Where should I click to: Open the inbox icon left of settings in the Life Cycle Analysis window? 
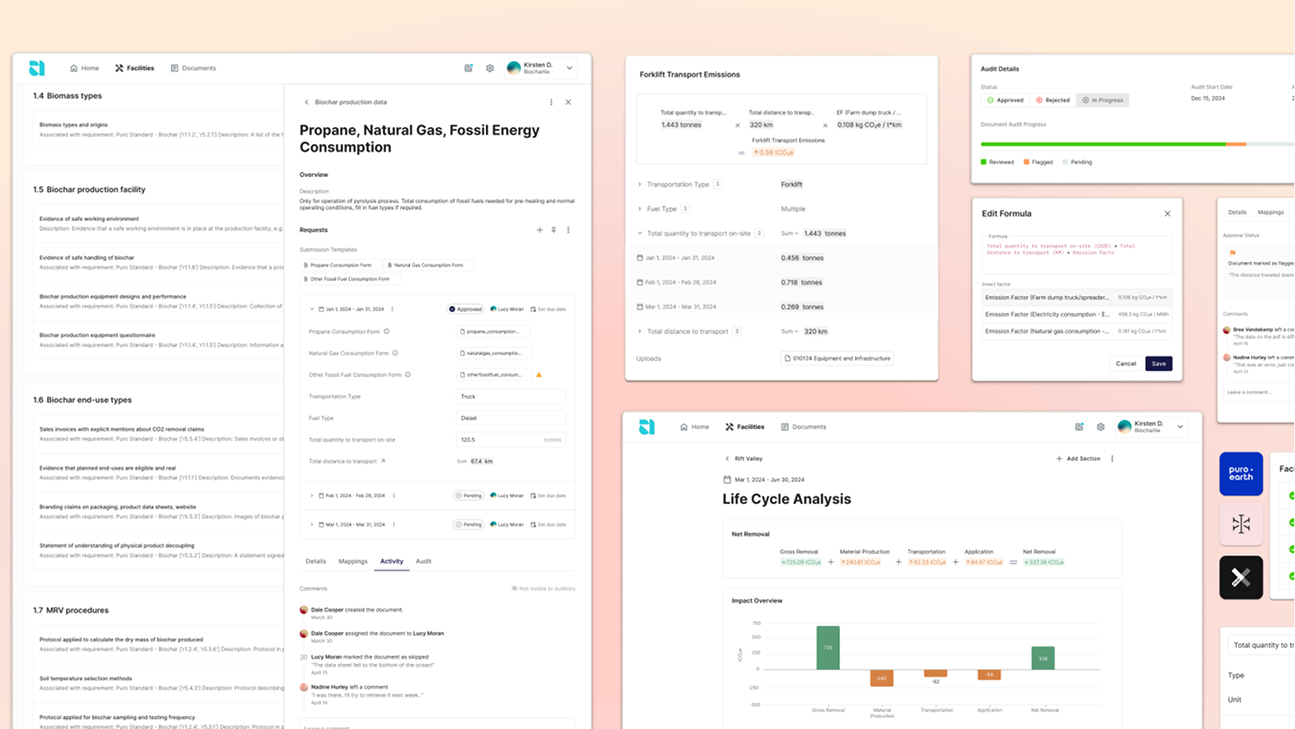[1079, 427]
